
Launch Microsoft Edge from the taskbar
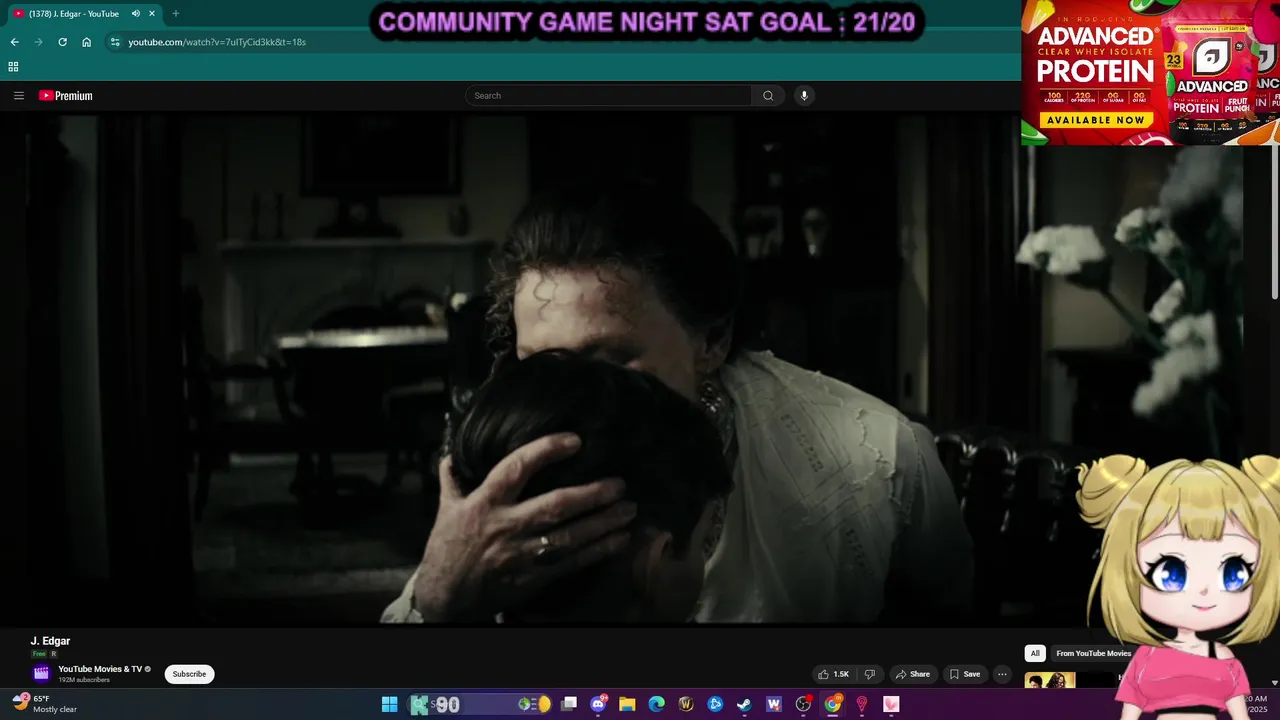point(656,705)
